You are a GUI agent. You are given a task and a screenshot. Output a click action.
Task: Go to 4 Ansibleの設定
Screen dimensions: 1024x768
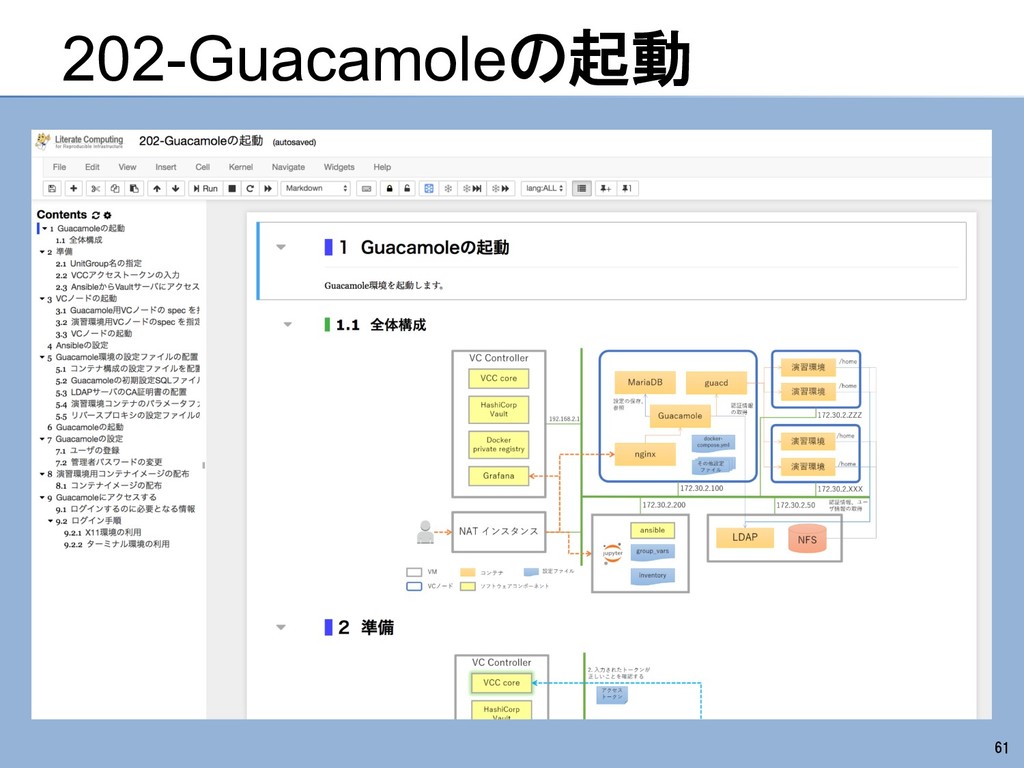coord(78,345)
